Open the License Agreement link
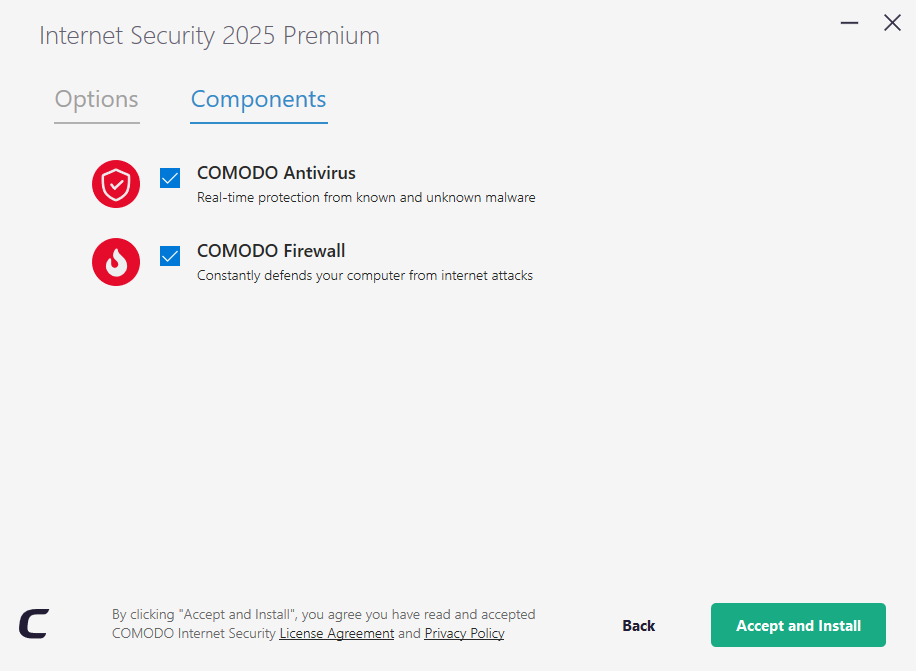916x671 pixels. coord(336,634)
